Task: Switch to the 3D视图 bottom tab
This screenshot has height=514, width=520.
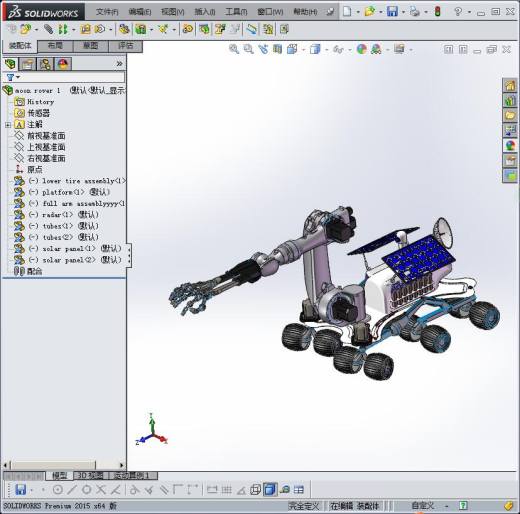Action: 90,476
